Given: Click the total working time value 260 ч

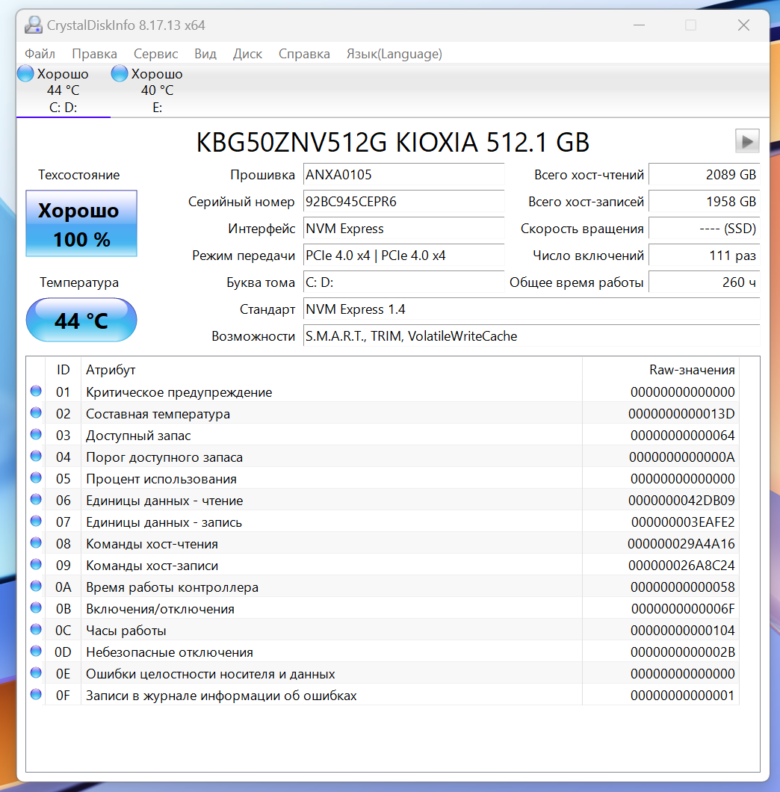Looking at the screenshot, I should 704,282.
